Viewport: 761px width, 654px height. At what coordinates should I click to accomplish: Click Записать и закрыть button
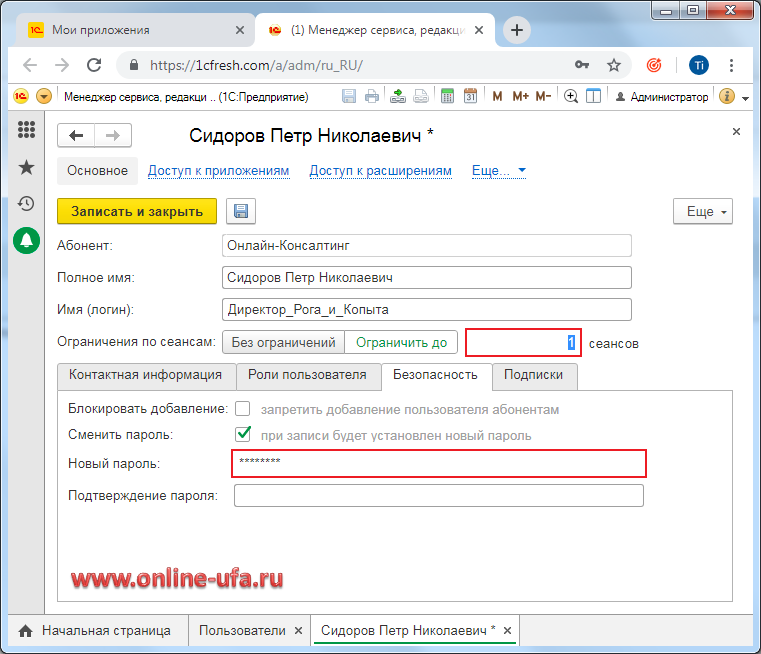pos(137,211)
